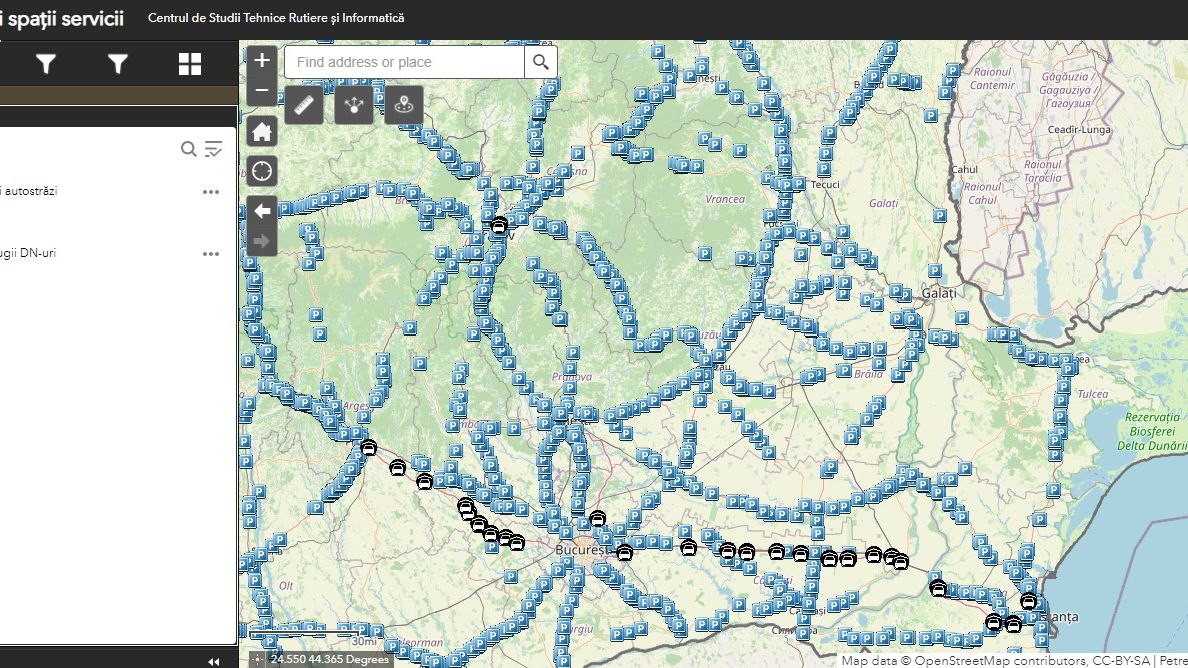Click coordinate toggle icon in status bar

tap(258, 659)
